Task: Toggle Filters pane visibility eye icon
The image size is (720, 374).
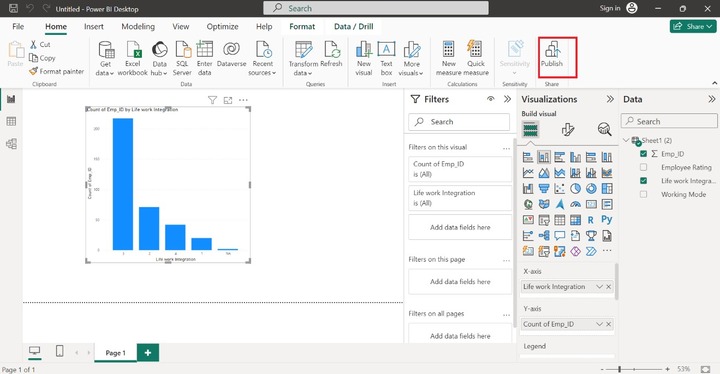Action: pos(491,99)
